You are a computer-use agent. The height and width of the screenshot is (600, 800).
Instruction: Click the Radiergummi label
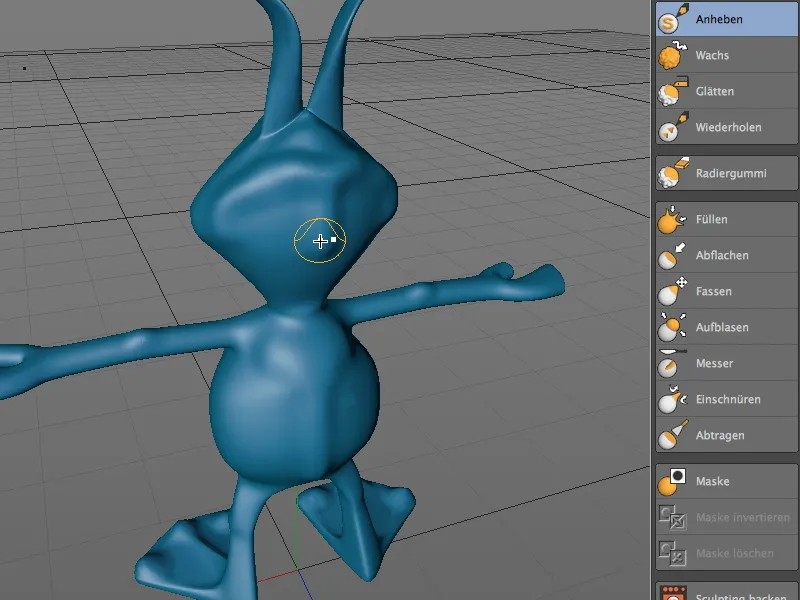click(x=731, y=173)
